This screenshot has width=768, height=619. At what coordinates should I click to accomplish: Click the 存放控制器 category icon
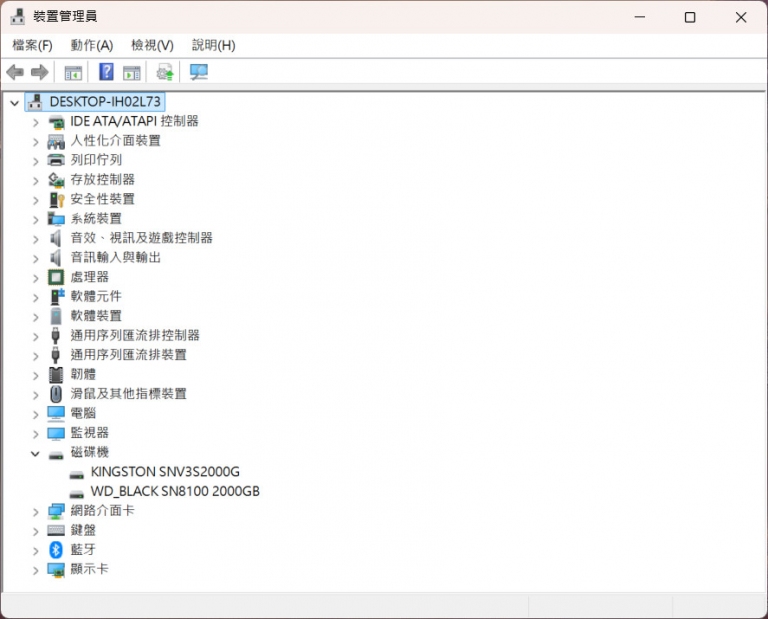coord(56,180)
